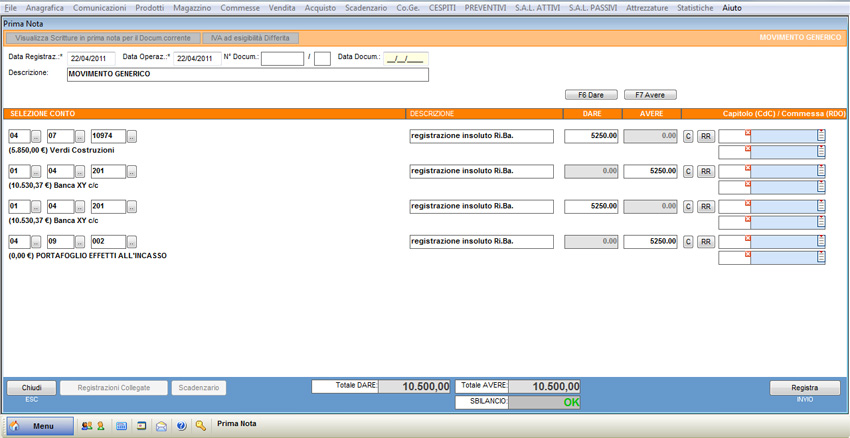Open account lookup next to code 10974

click(132, 137)
